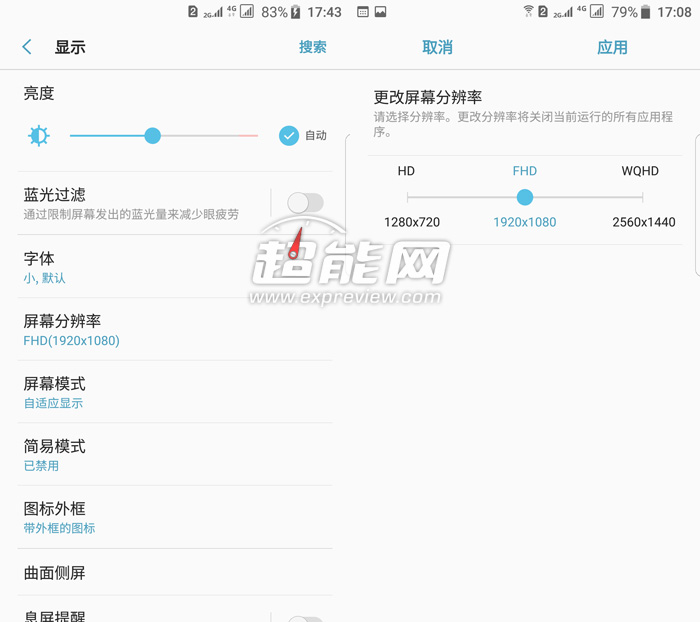Tap the 17:43 clock in status bar
The image size is (700, 622).
tap(324, 12)
